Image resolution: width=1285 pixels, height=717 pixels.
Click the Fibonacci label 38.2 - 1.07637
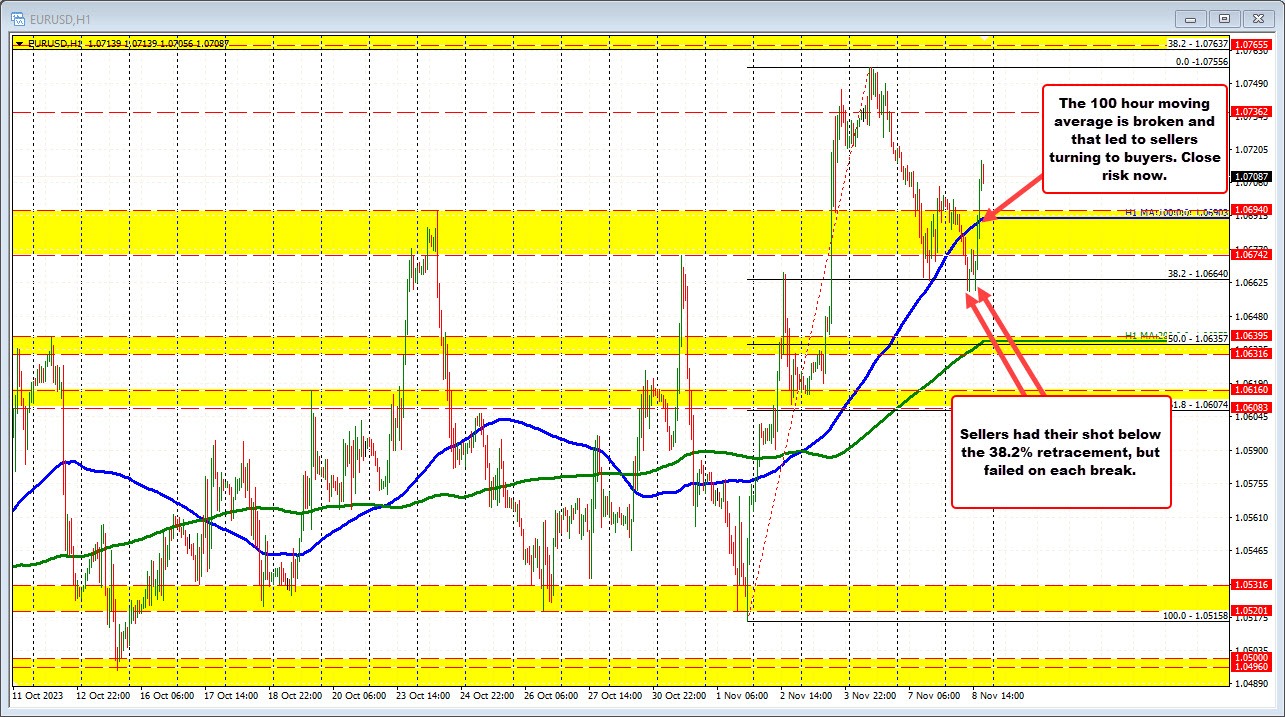point(1197,44)
